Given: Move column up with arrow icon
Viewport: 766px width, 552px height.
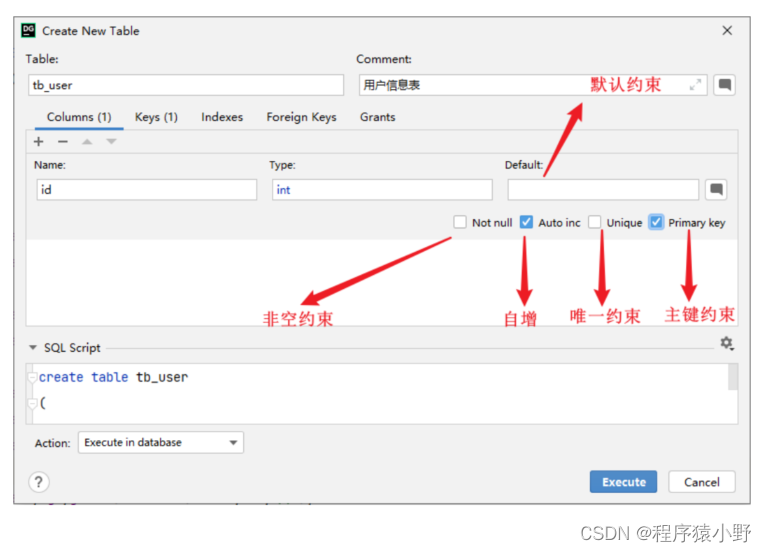Looking at the screenshot, I should point(87,142).
